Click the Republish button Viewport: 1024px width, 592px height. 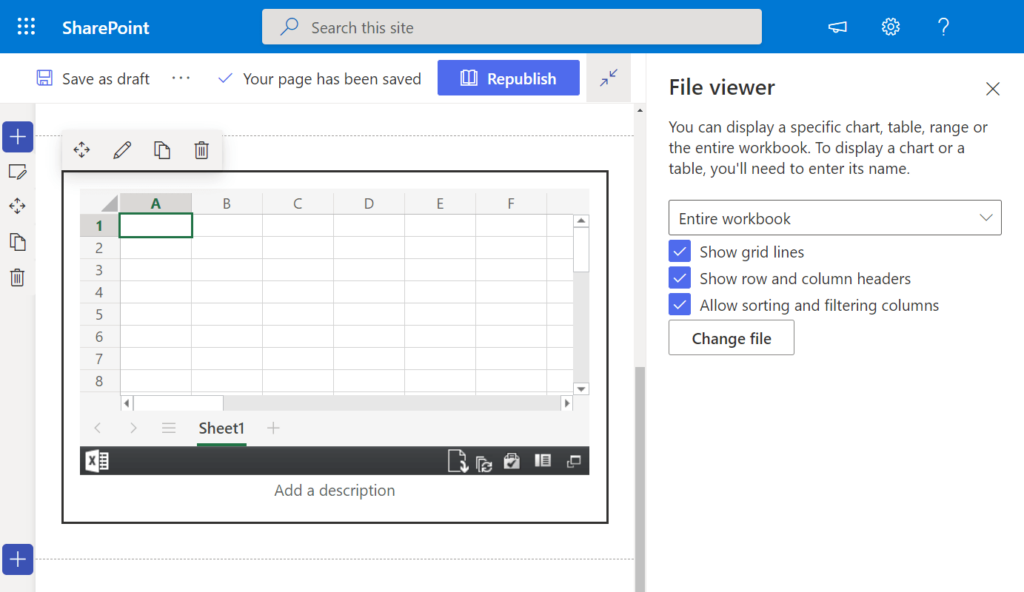(x=509, y=78)
